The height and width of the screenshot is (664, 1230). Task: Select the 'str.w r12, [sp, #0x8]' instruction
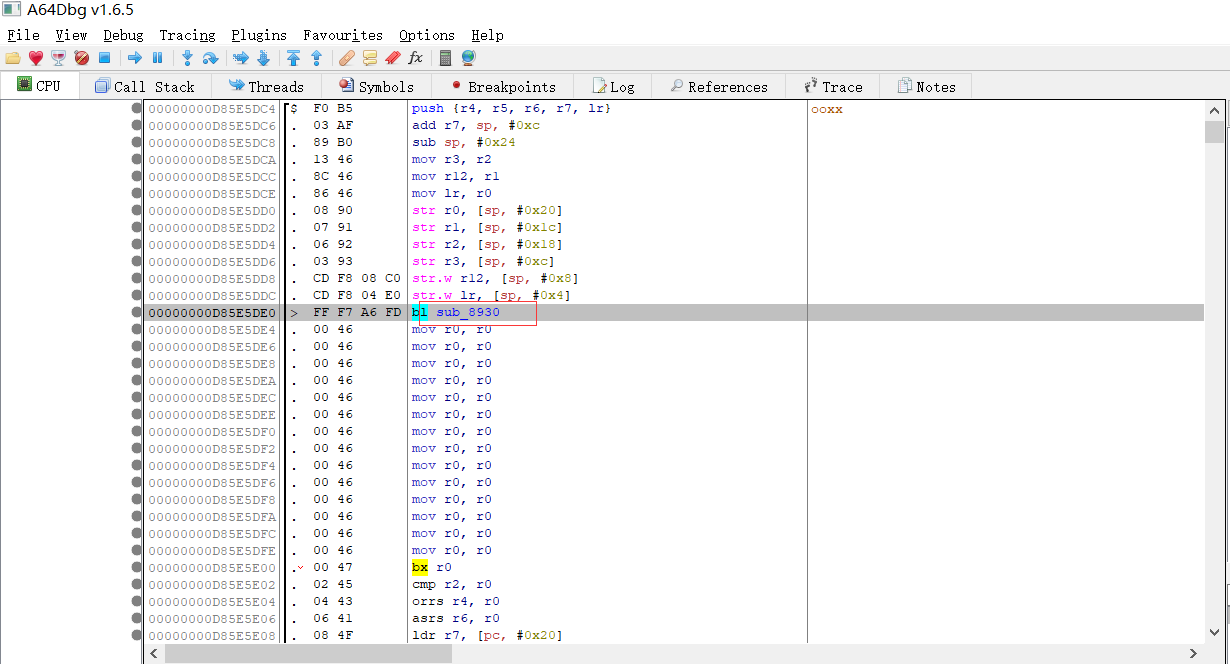(x=495, y=279)
